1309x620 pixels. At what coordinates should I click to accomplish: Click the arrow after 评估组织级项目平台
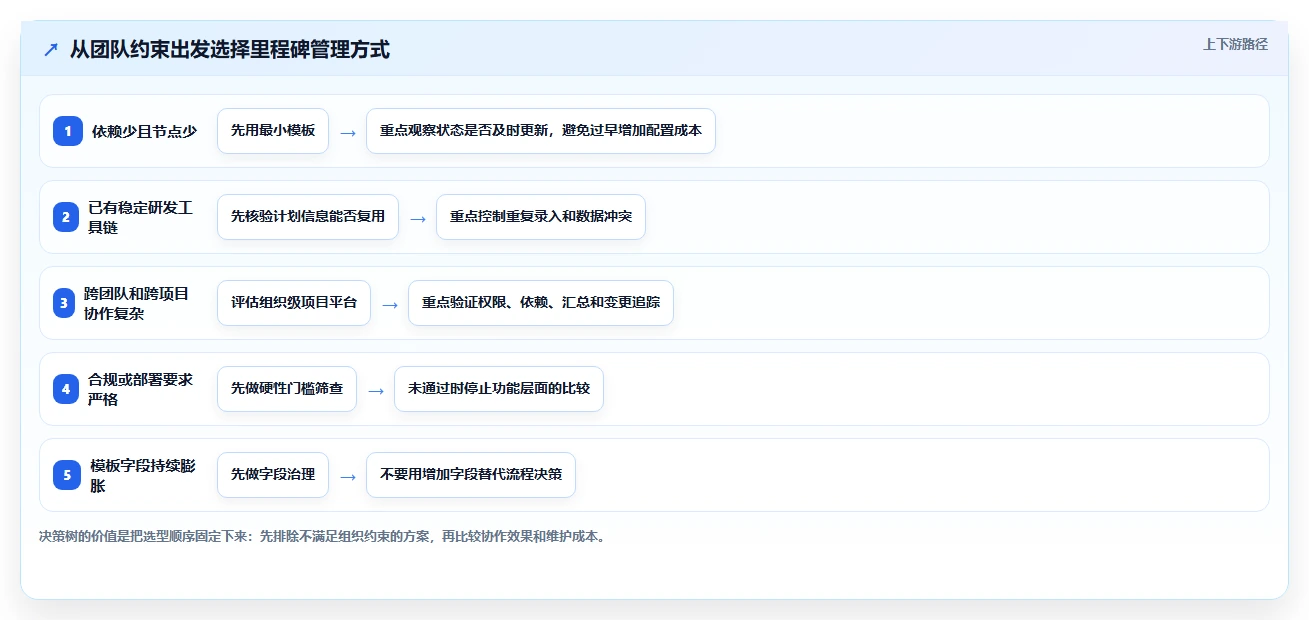(390, 304)
